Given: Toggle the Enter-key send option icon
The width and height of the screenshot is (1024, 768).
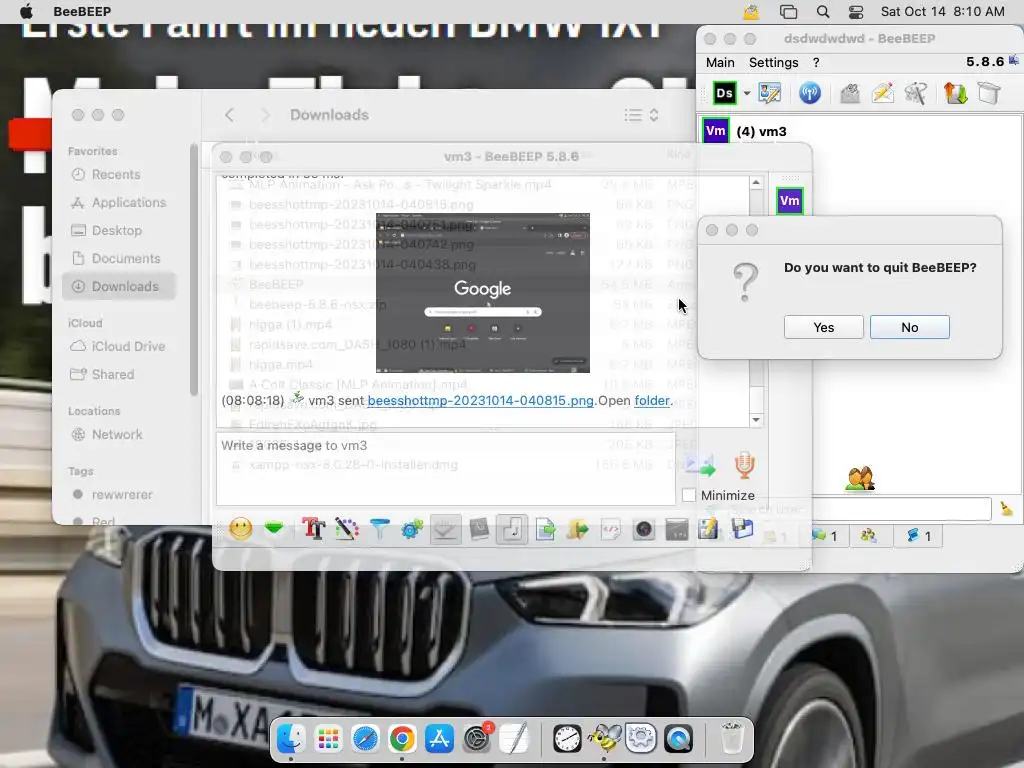Looking at the screenshot, I should point(512,529).
